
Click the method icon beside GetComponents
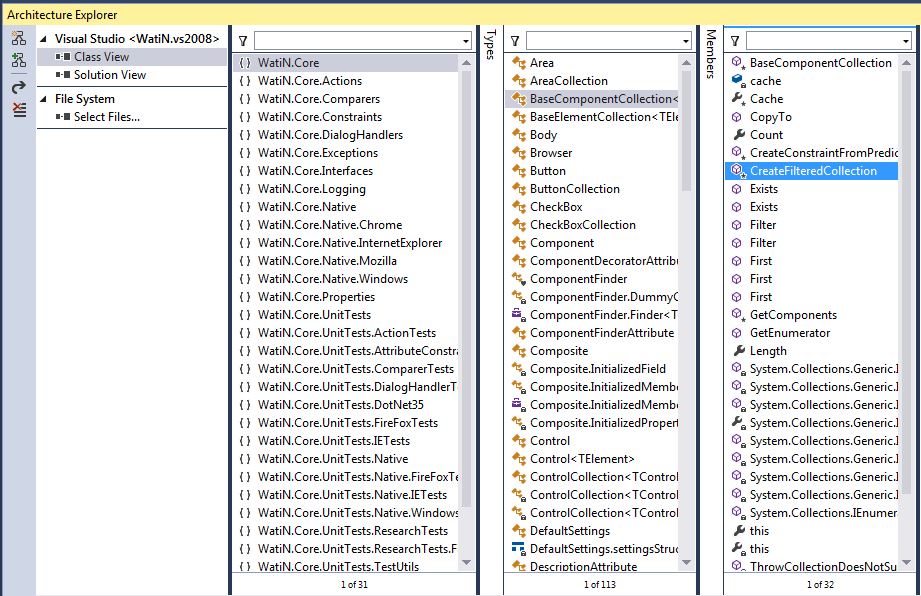coord(738,315)
